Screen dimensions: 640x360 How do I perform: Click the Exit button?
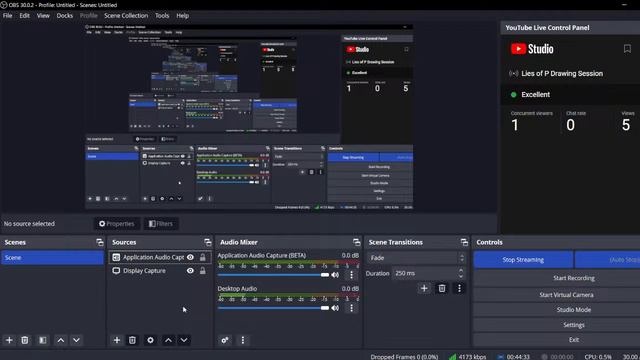coord(573,340)
